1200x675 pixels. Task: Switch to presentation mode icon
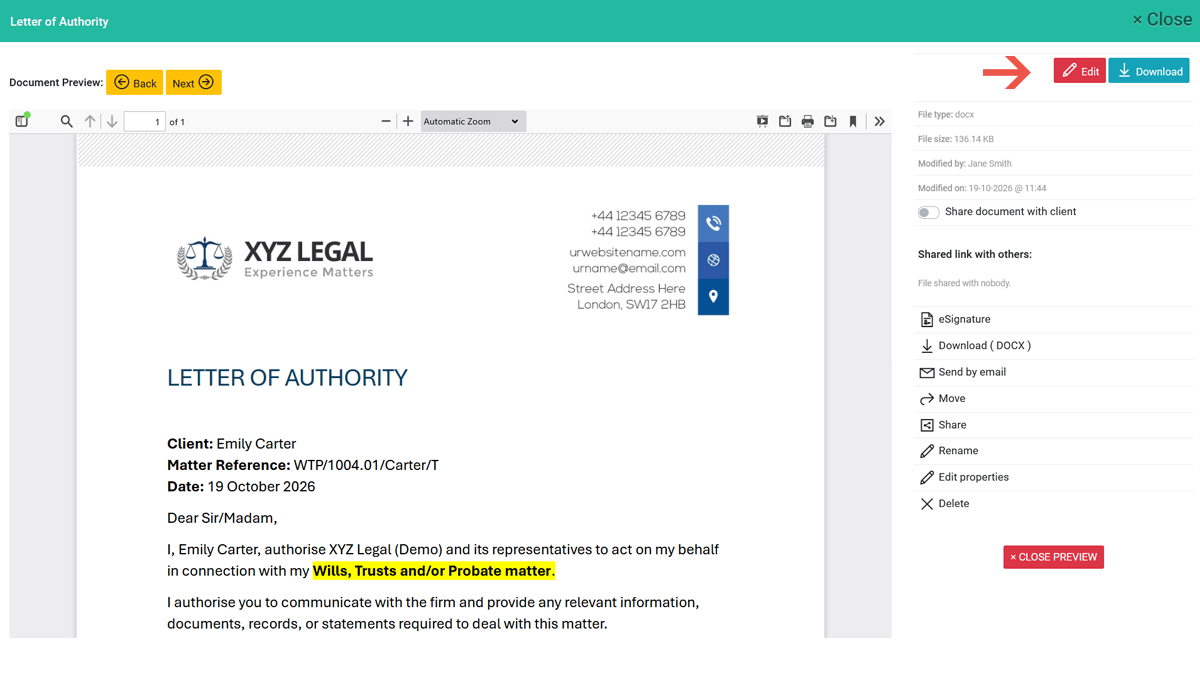762,121
